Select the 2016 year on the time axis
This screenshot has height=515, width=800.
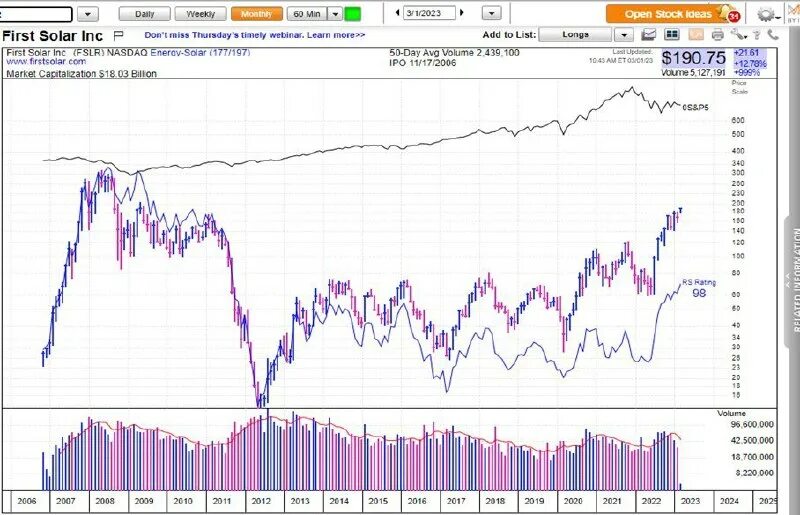(x=417, y=501)
